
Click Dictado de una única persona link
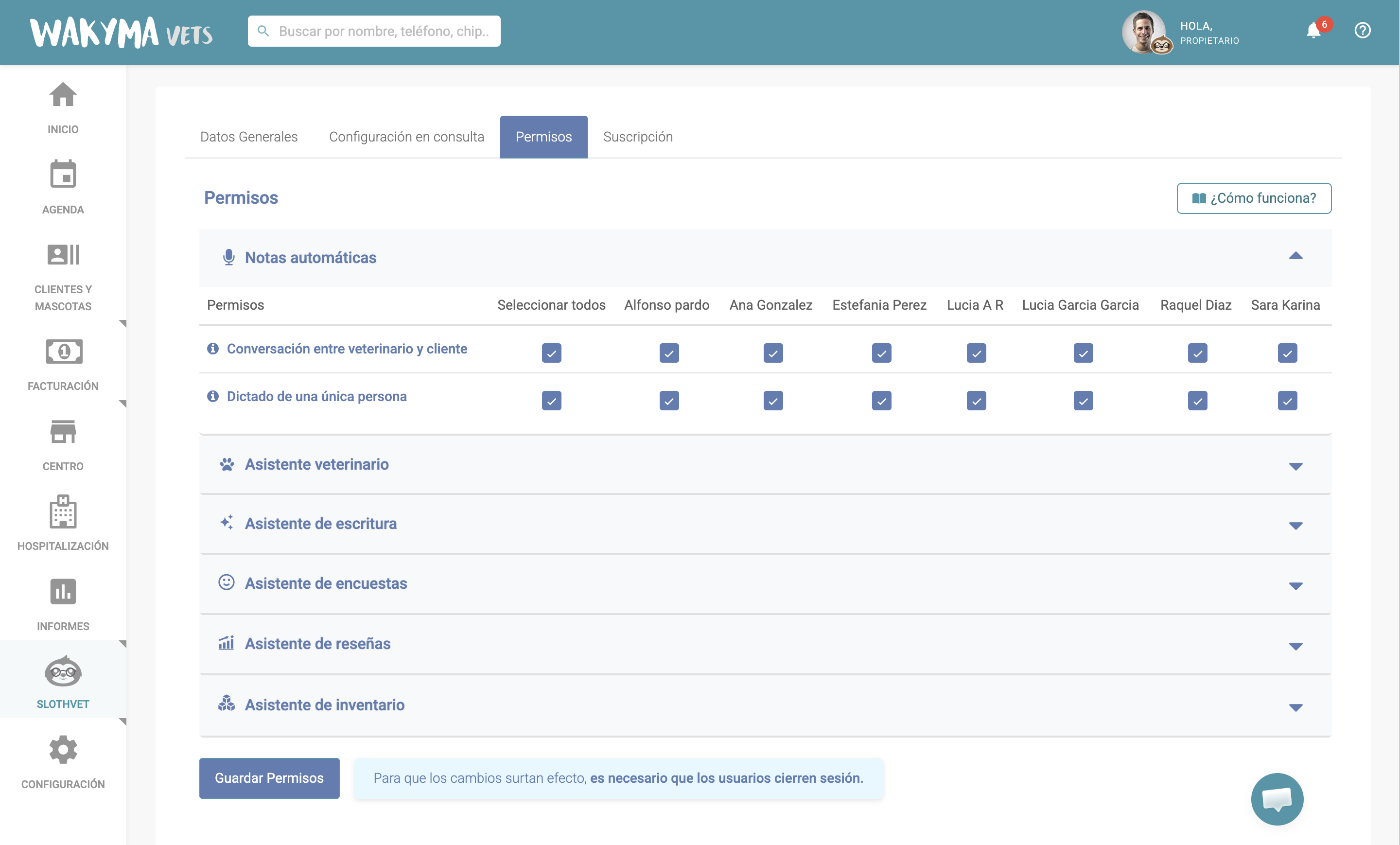pyautogui.click(x=316, y=396)
